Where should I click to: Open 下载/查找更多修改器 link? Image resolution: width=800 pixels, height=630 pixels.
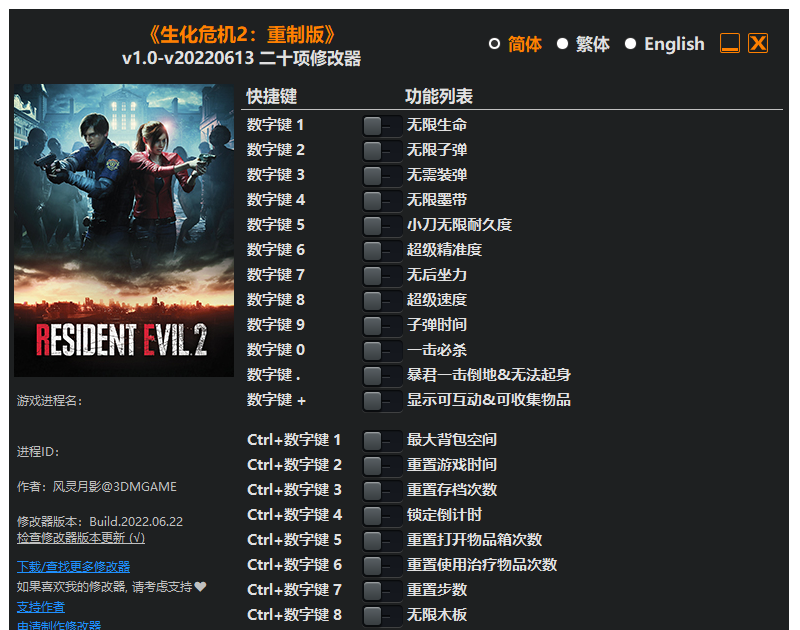click(73, 566)
